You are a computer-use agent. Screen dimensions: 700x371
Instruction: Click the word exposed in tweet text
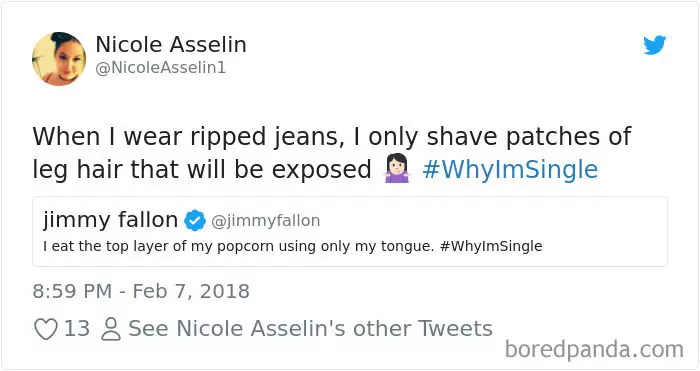point(321,171)
